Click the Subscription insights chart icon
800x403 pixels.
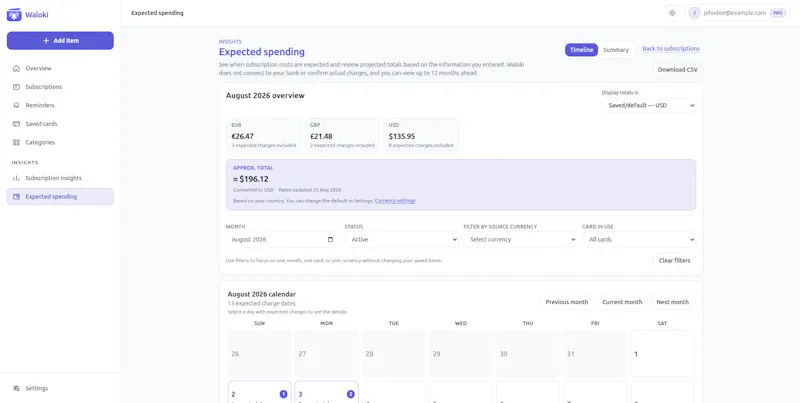point(16,178)
